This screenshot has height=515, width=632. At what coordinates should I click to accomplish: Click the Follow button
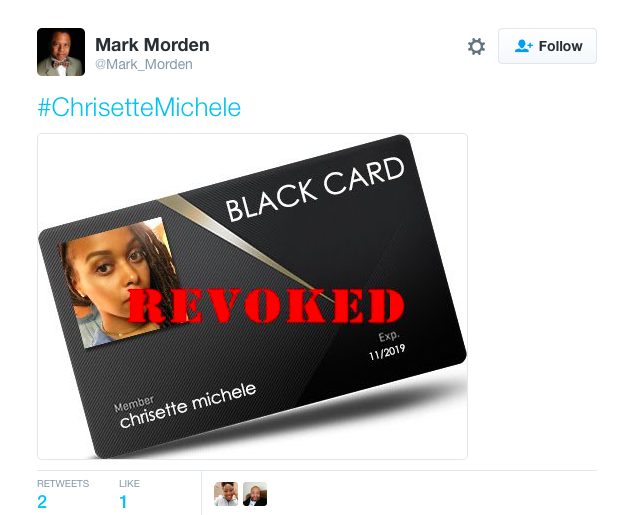547,46
